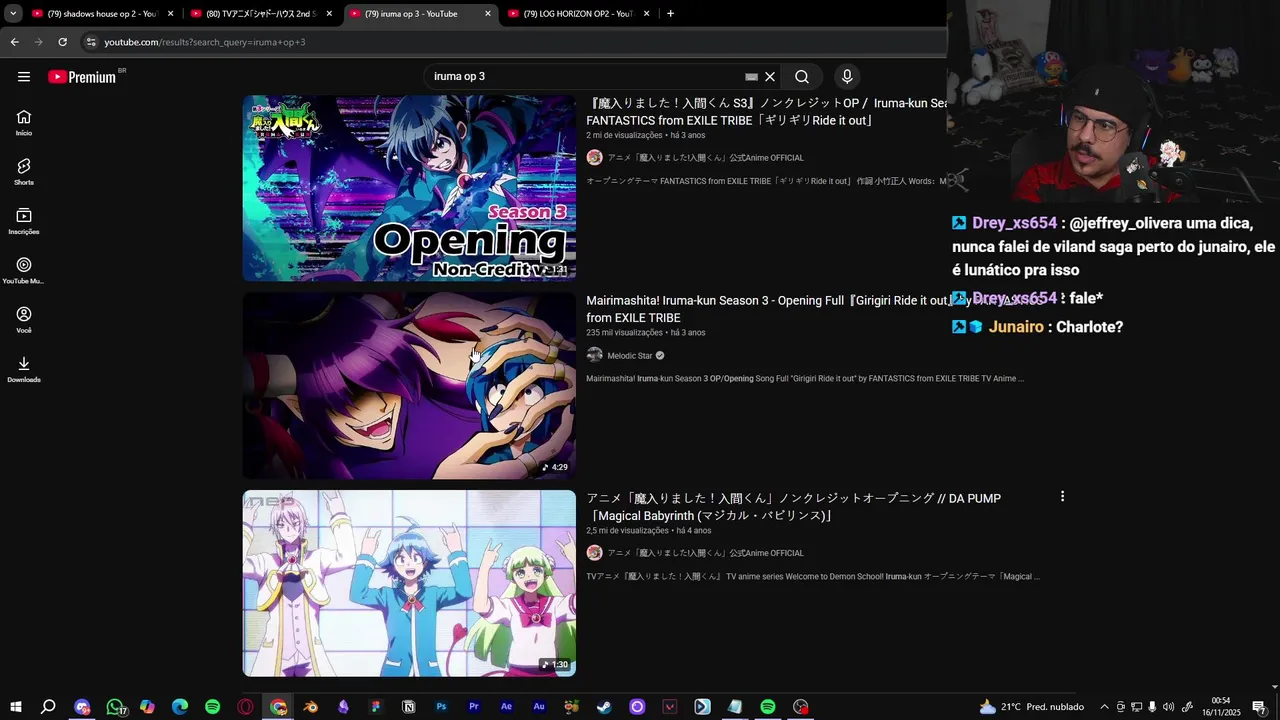Click the address bar URL
1280x720 pixels.
click(x=205, y=42)
